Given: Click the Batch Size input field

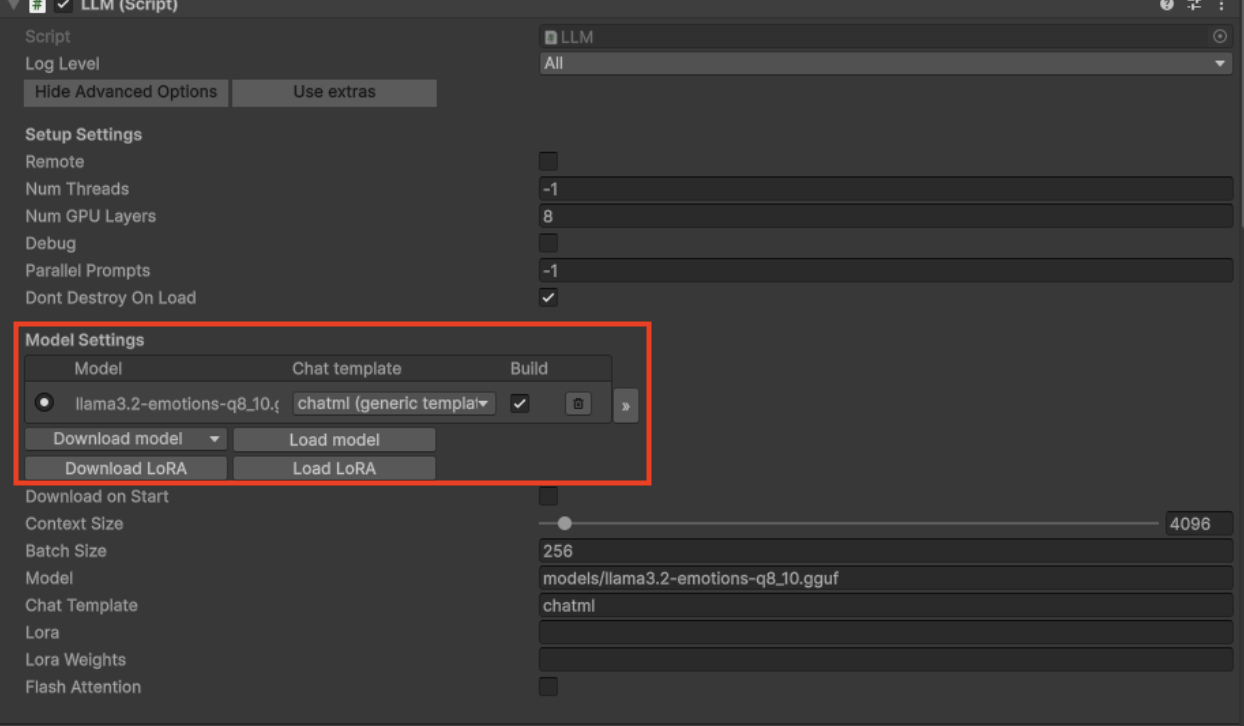Looking at the screenshot, I should point(886,550).
